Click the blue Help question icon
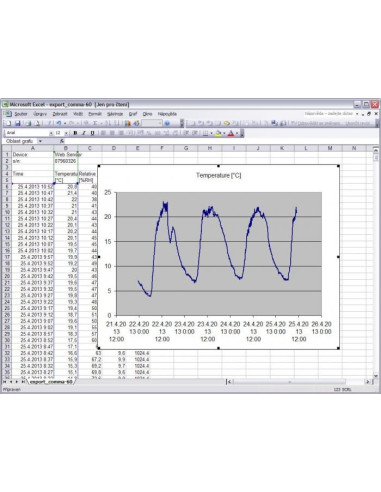Viewport: 381px width, 492px height. (167, 123)
